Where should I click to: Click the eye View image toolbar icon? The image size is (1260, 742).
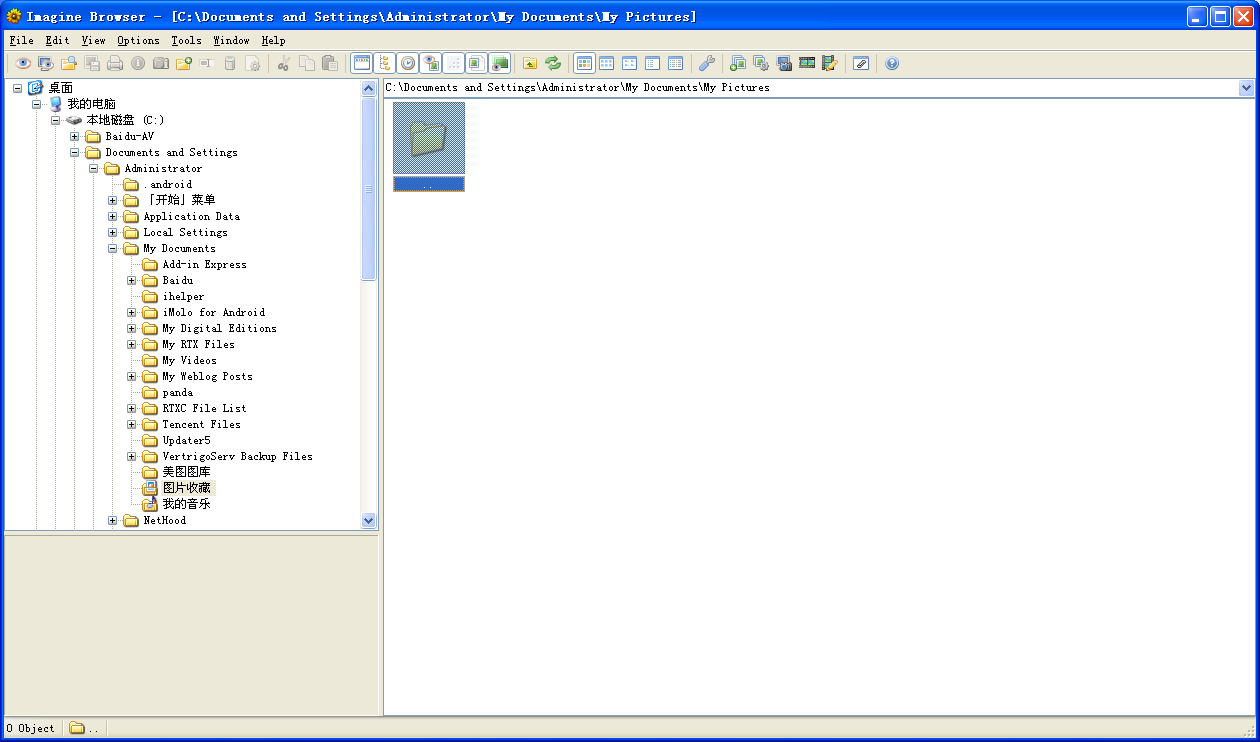coord(23,63)
